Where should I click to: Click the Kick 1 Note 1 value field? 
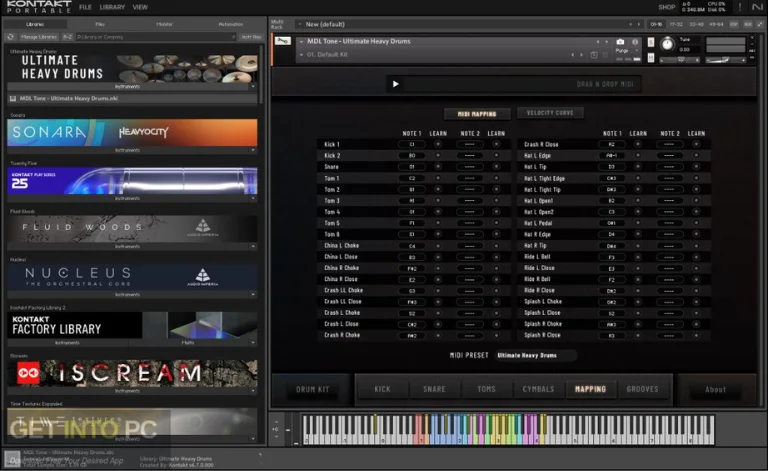[411, 144]
